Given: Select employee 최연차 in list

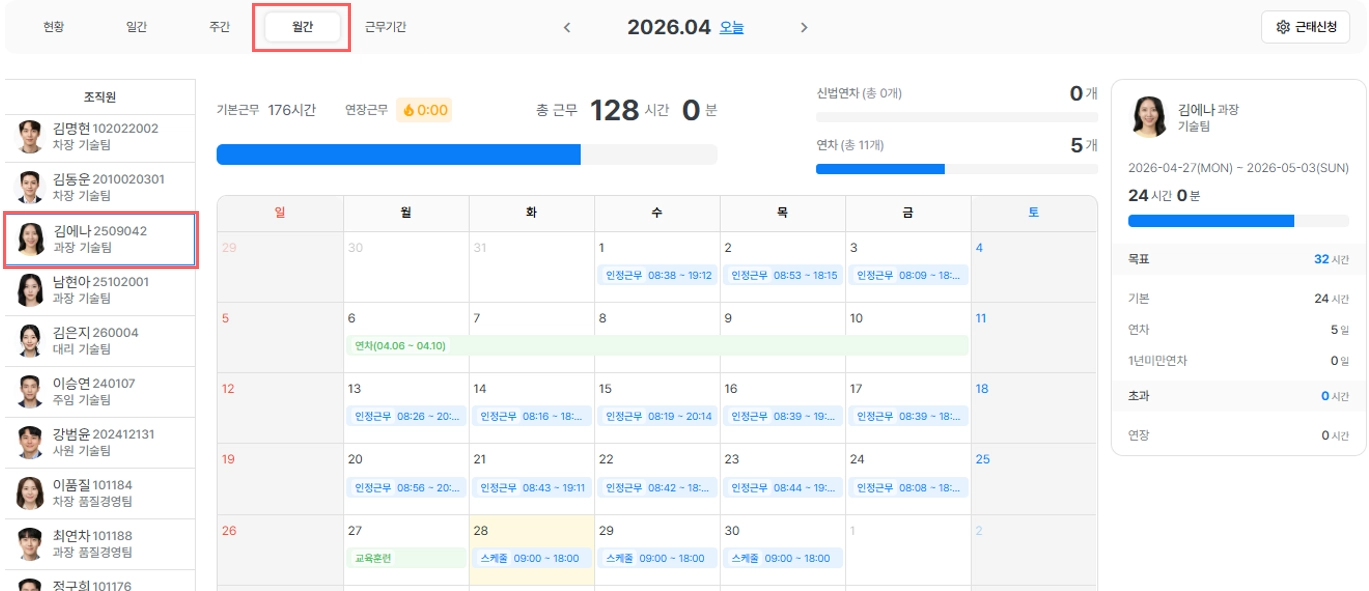Looking at the screenshot, I should [100, 545].
